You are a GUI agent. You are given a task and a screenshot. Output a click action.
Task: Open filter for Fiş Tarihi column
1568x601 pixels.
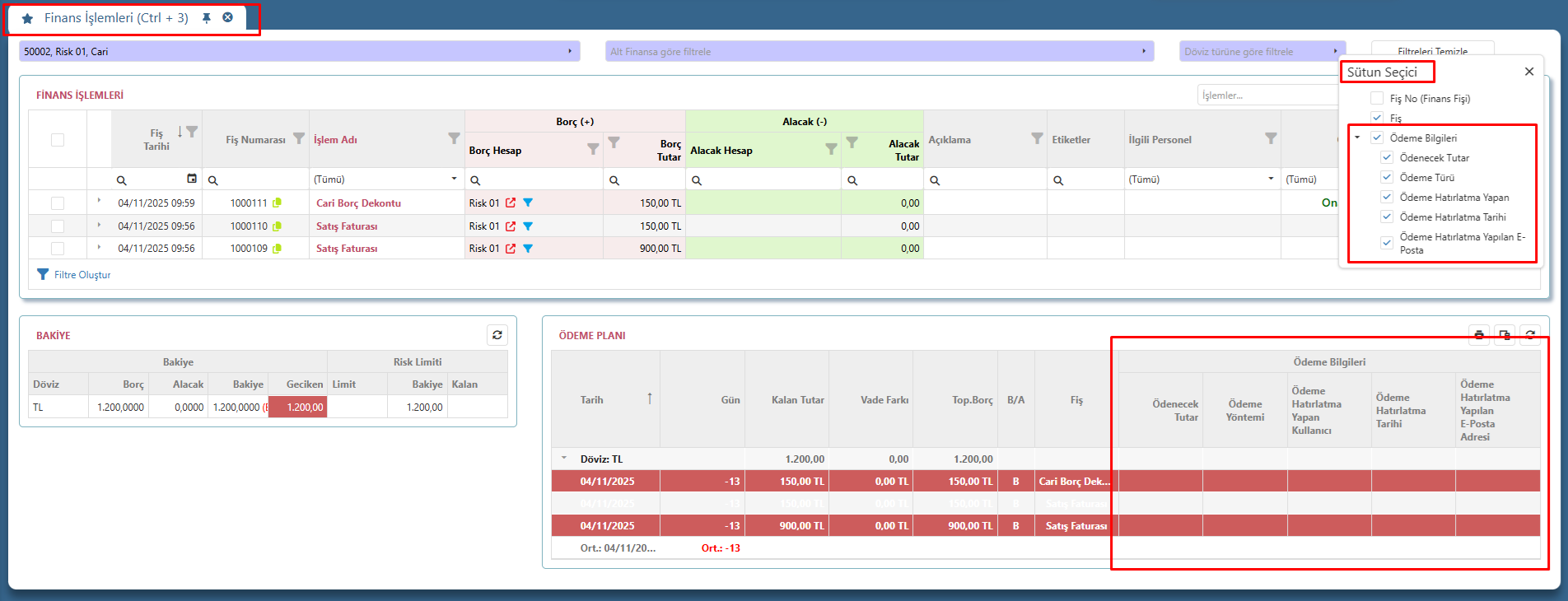(192, 132)
